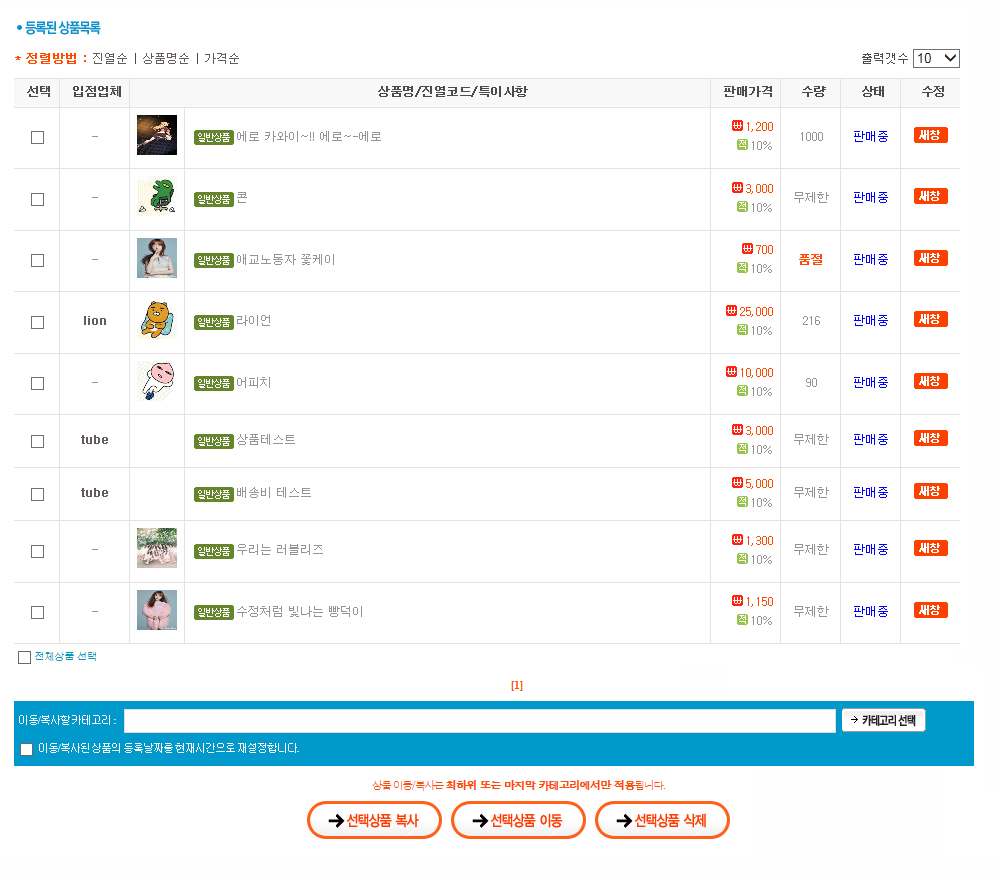1000x880 pixels.
Task: Toggle the 전체상품 선택 checkbox
Action: click(25, 657)
